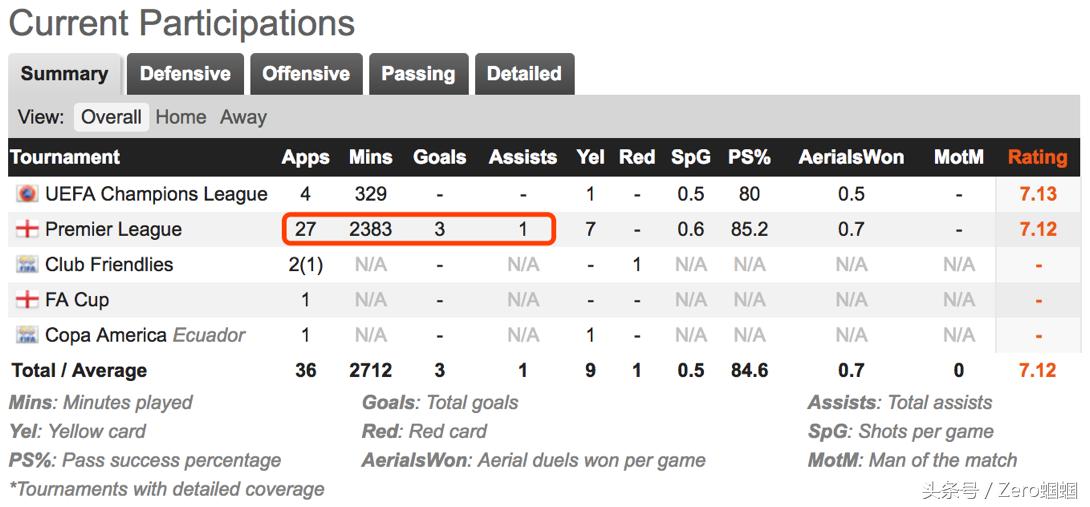Sort table by Rating column
Viewport: 1090px width, 507px height.
point(1037,157)
